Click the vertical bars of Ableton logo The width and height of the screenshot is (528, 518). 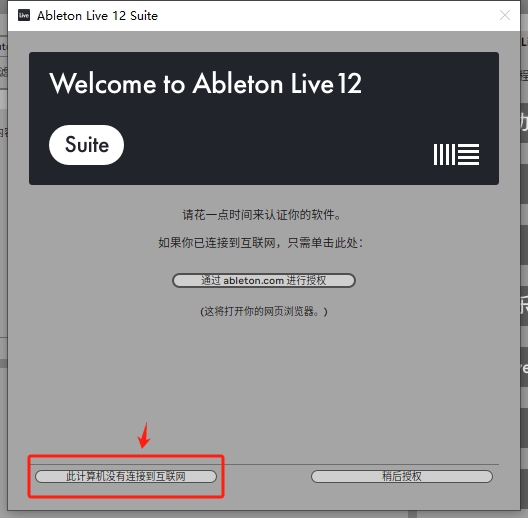tap(444, 155)
